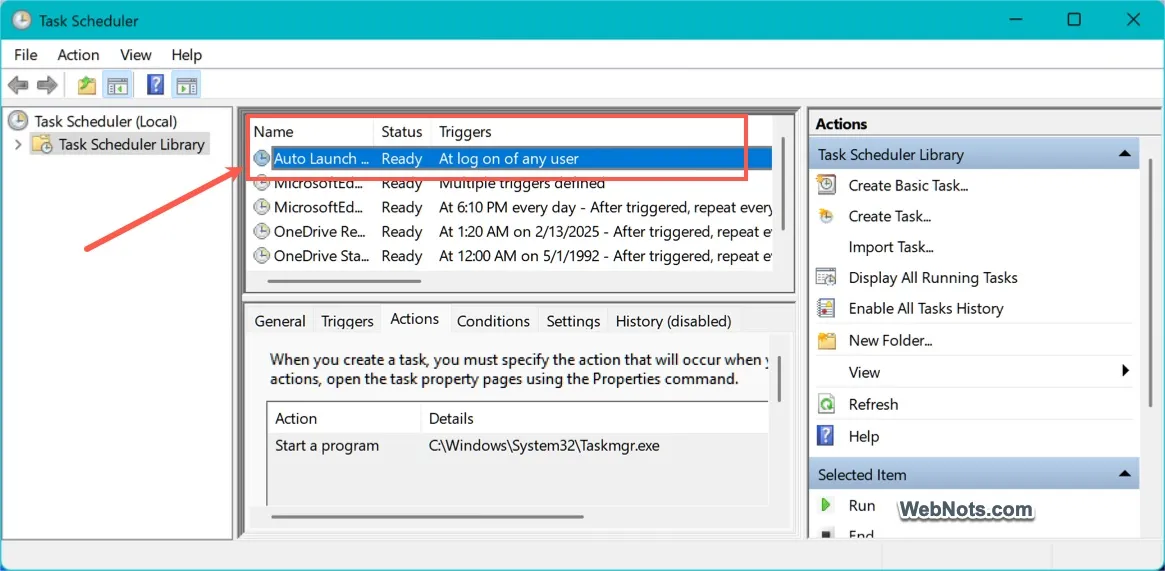Select Task Scheduler (Local) in tree

click(x=106, y=121)
